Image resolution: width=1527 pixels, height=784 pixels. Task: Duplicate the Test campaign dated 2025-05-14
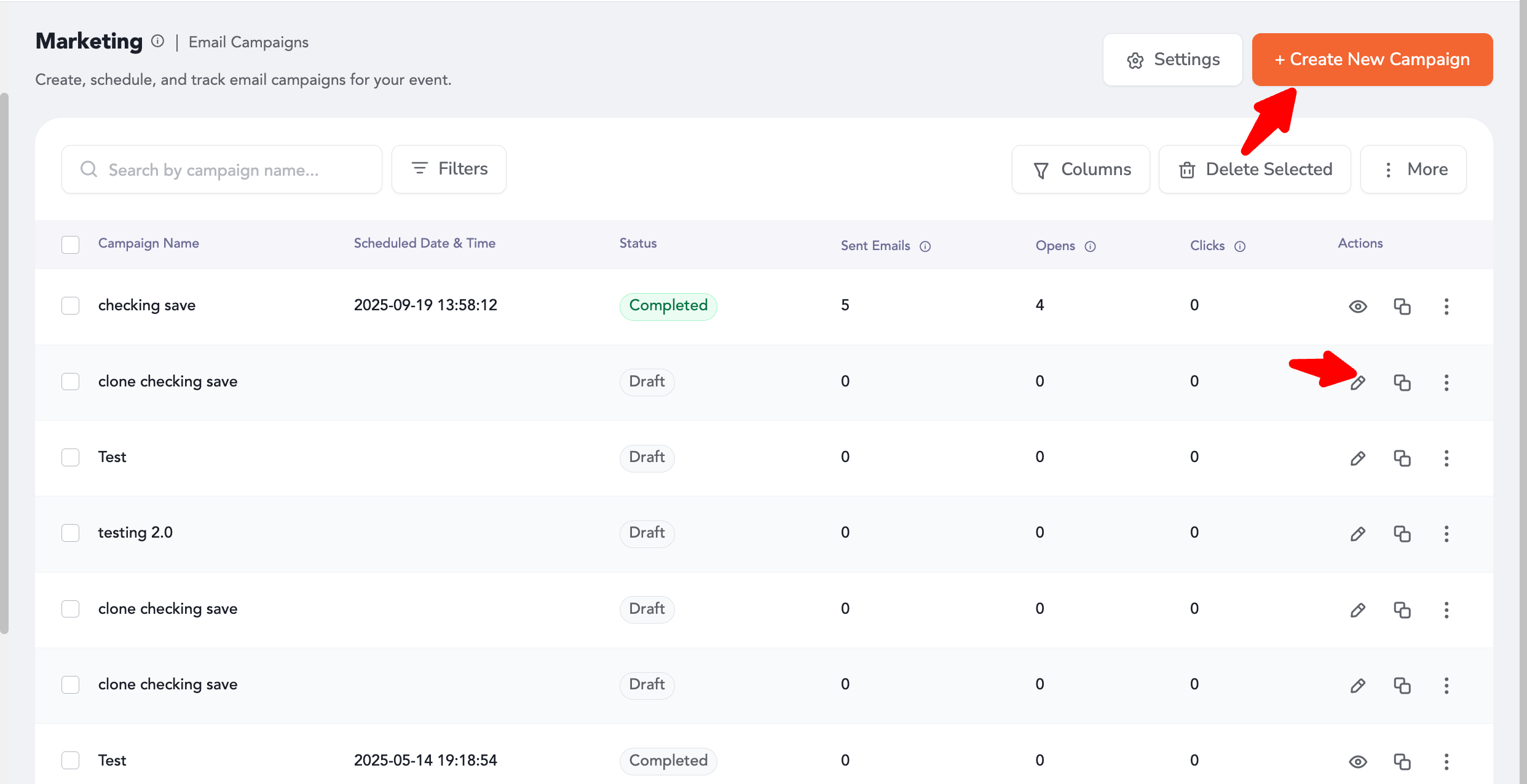(x=1402, y=762)
